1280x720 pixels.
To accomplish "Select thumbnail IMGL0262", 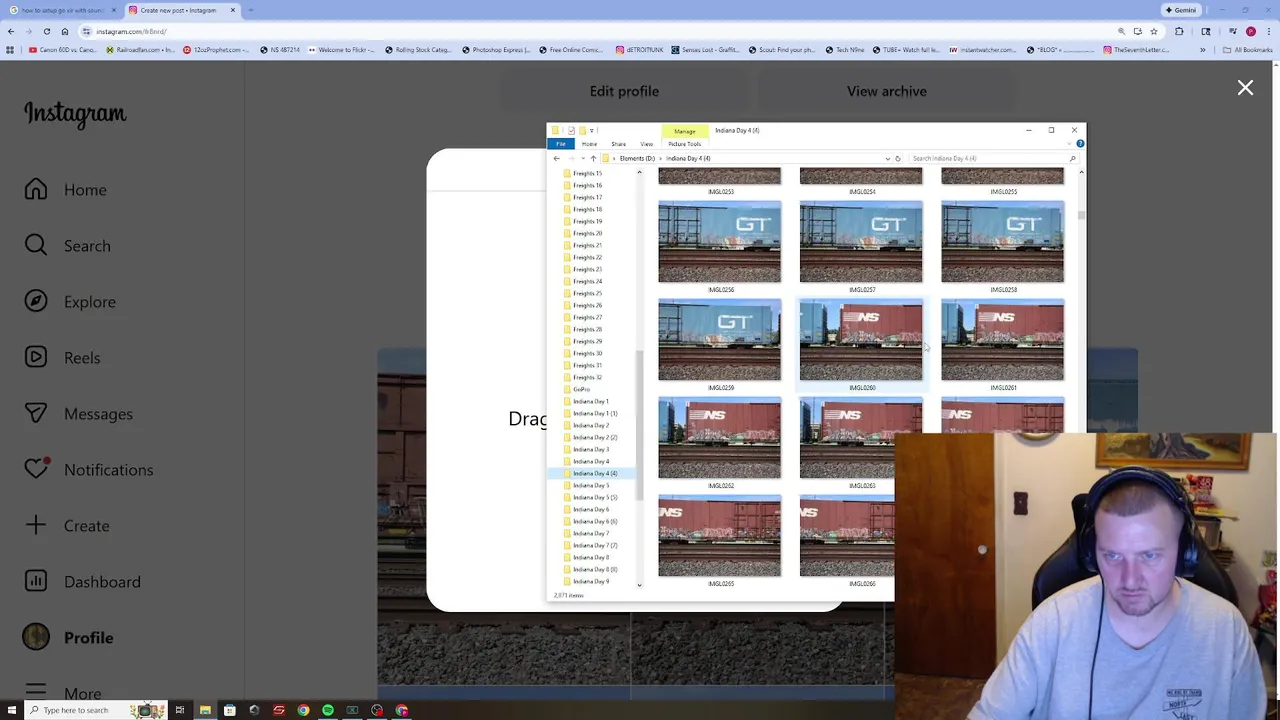I will point(720,443).
